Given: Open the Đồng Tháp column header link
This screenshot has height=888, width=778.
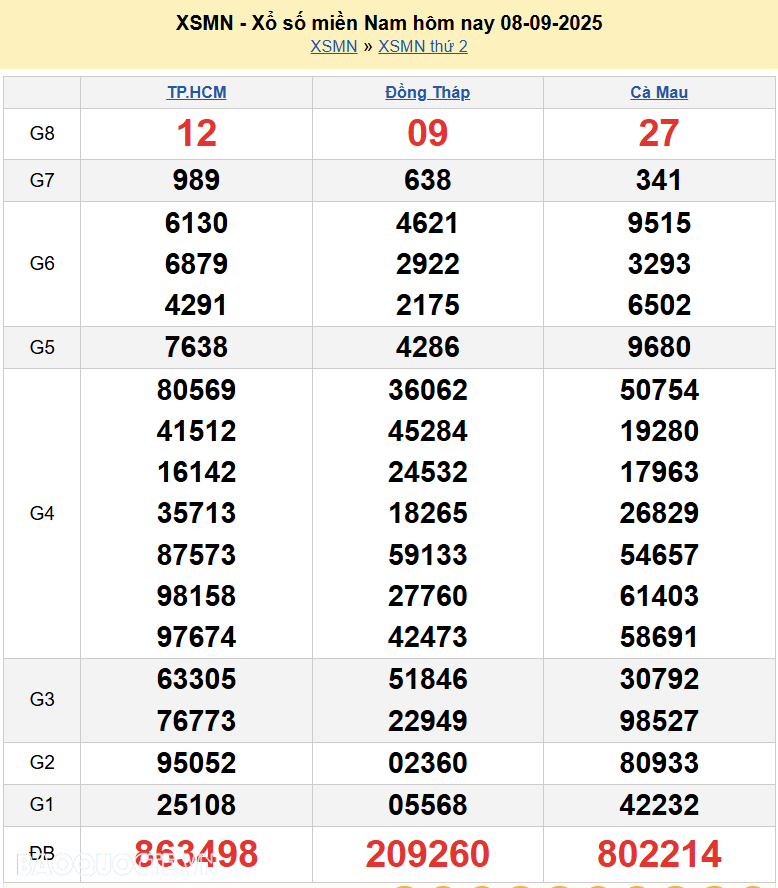Looking at the screenshot, I should coord(427,92).
